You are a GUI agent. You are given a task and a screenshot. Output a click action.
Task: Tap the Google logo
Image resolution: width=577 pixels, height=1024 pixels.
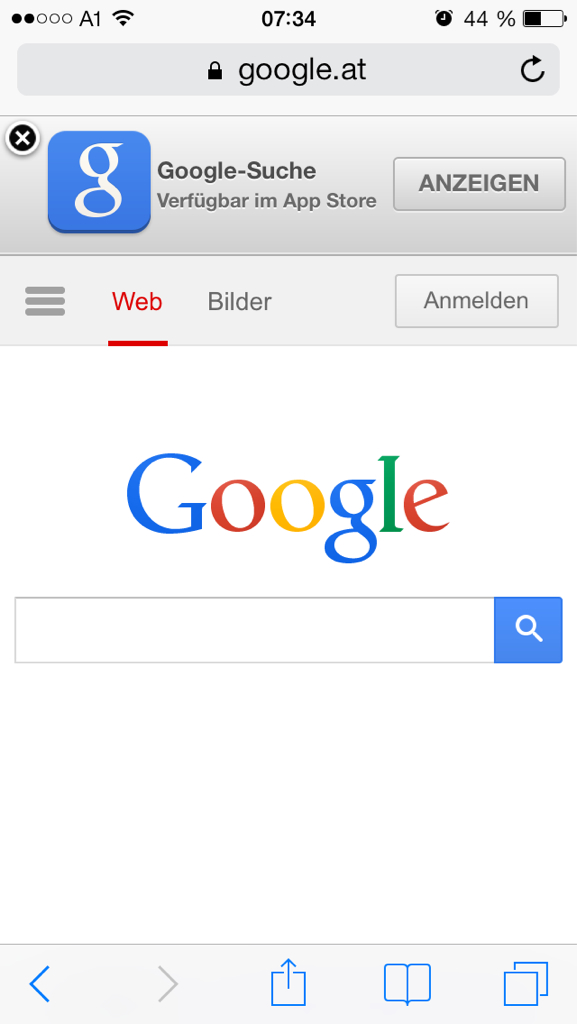click(288, 508)
